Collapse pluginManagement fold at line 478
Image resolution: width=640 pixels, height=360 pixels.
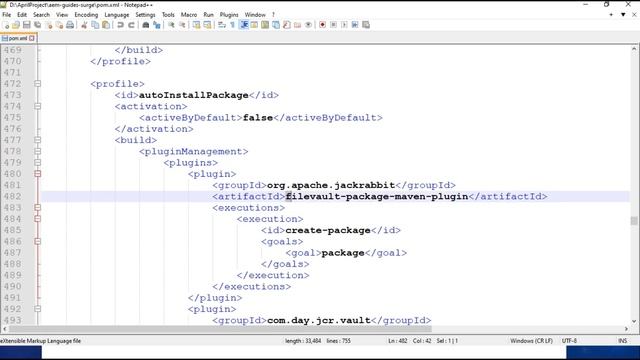pos(38,151)
